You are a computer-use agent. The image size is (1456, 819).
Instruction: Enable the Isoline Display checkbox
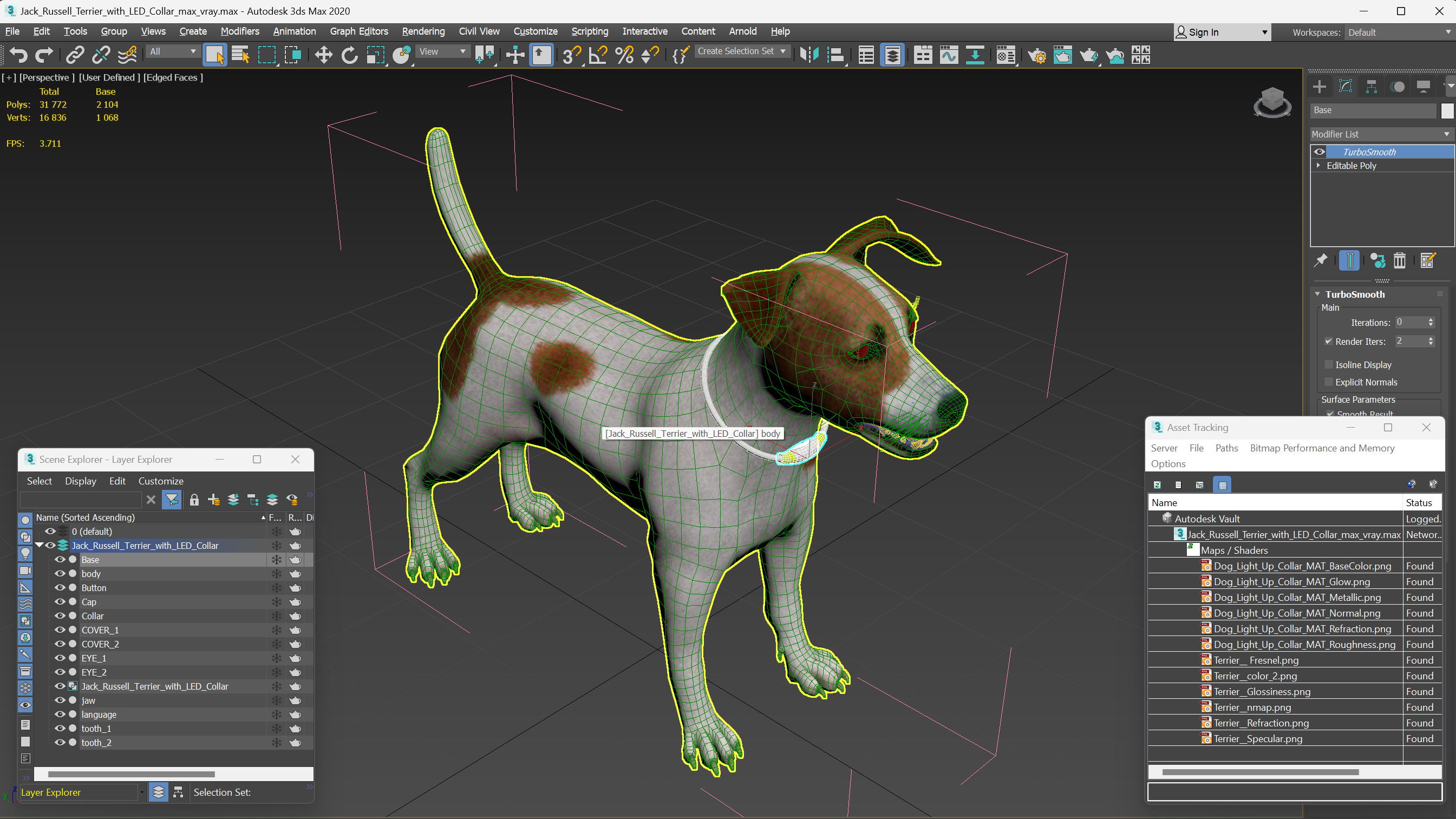coord(1329,364)
